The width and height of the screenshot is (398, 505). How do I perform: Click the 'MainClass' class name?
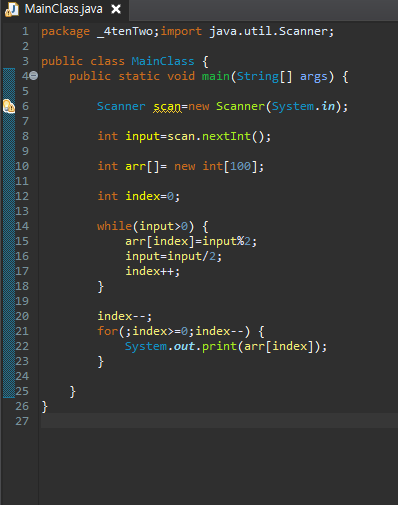163,61
